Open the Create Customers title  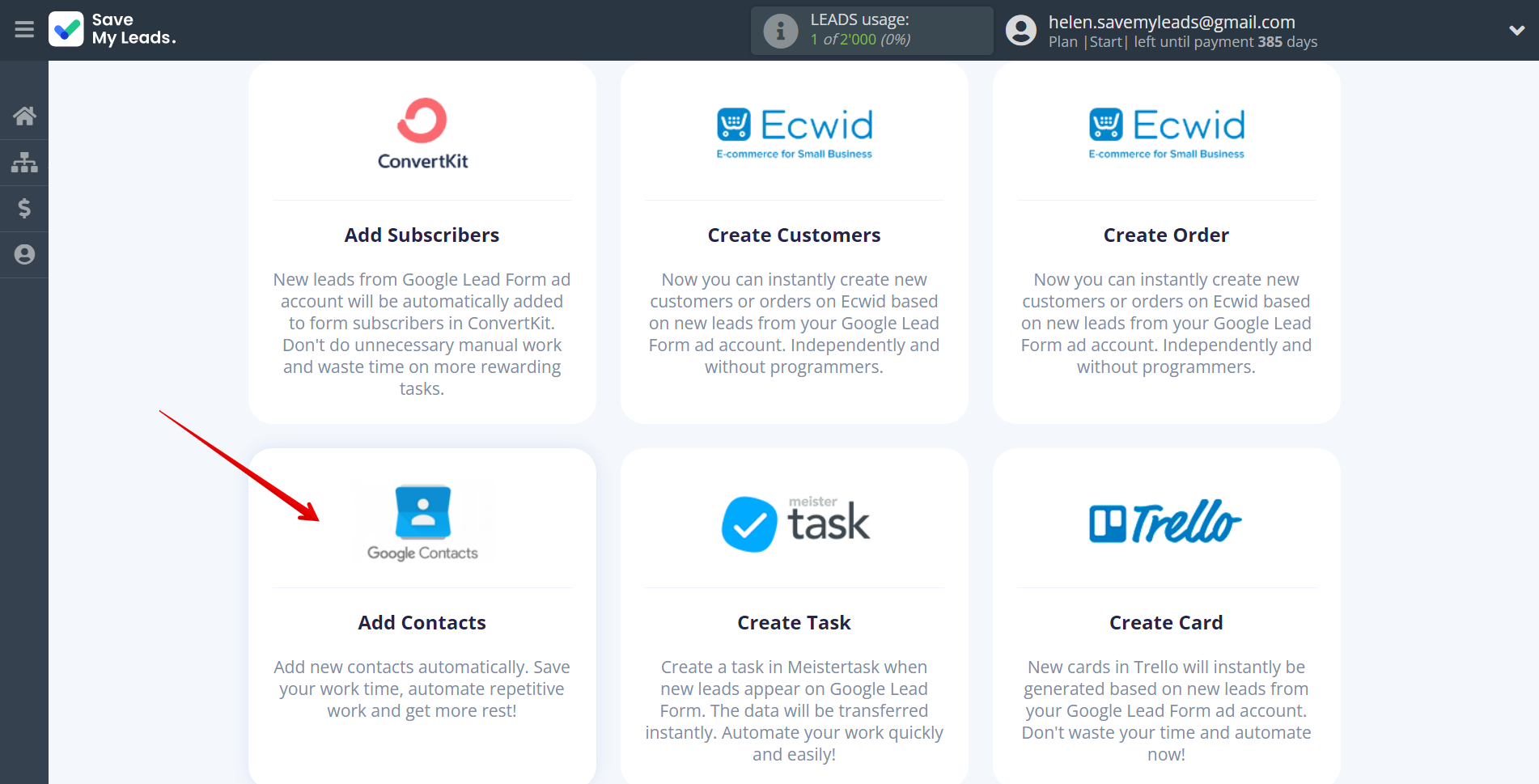pos(795,235)
